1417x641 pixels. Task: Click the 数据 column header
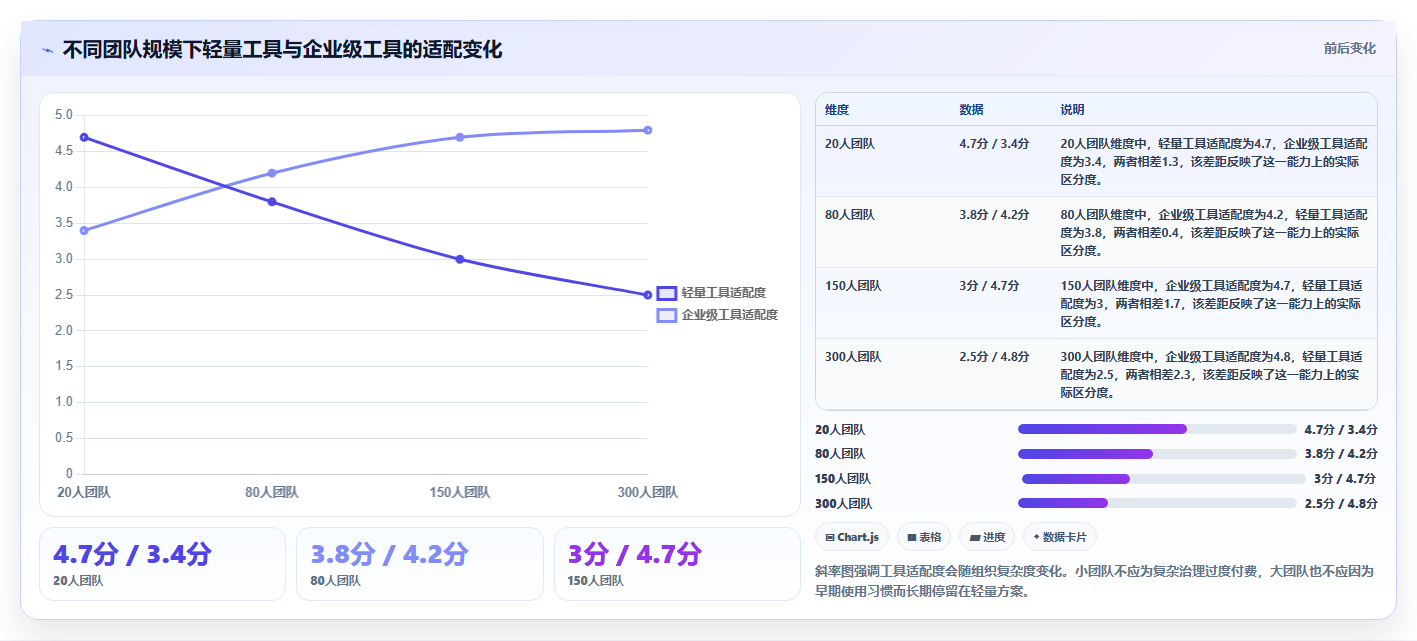coord(971,110)
